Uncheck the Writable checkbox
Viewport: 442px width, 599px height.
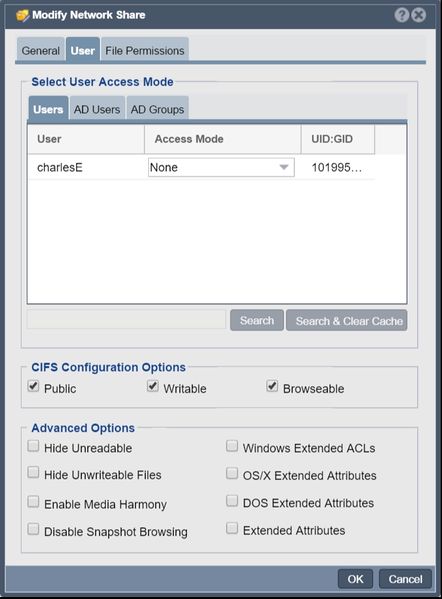point(153,386)
